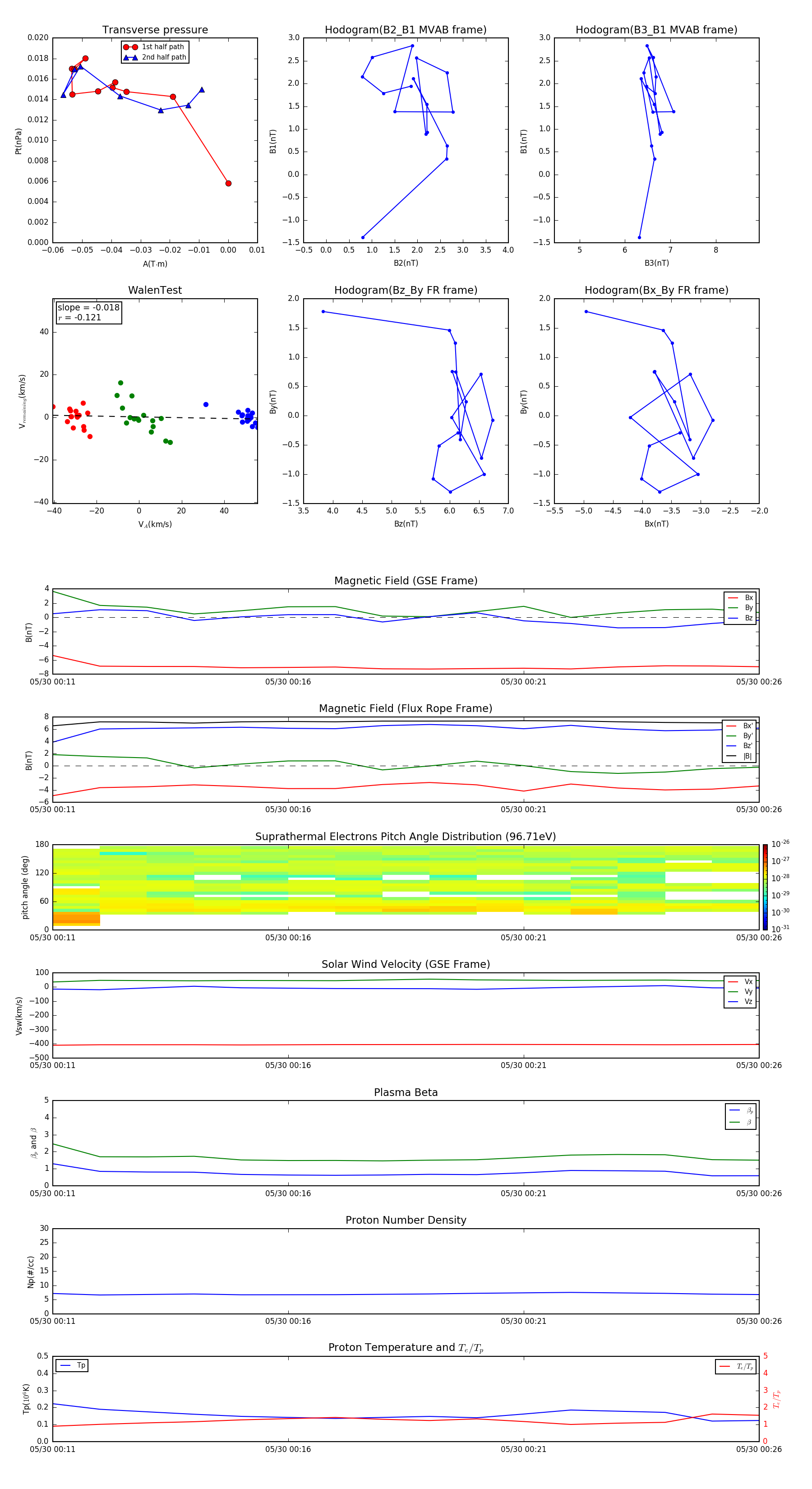Click the 'By' legend entry in GSE magnetic field
This screenshot has height=1489, width=812.
click(x=741, y=607)
